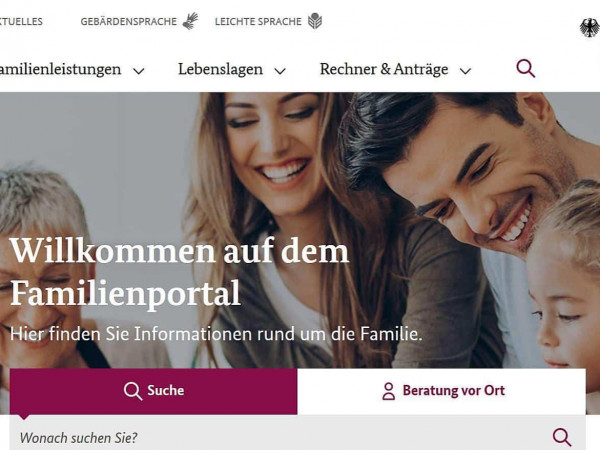This screenshot has height=450, width=600.
Task: Open the Familienleistungen menu item
Action: [60, 70]
